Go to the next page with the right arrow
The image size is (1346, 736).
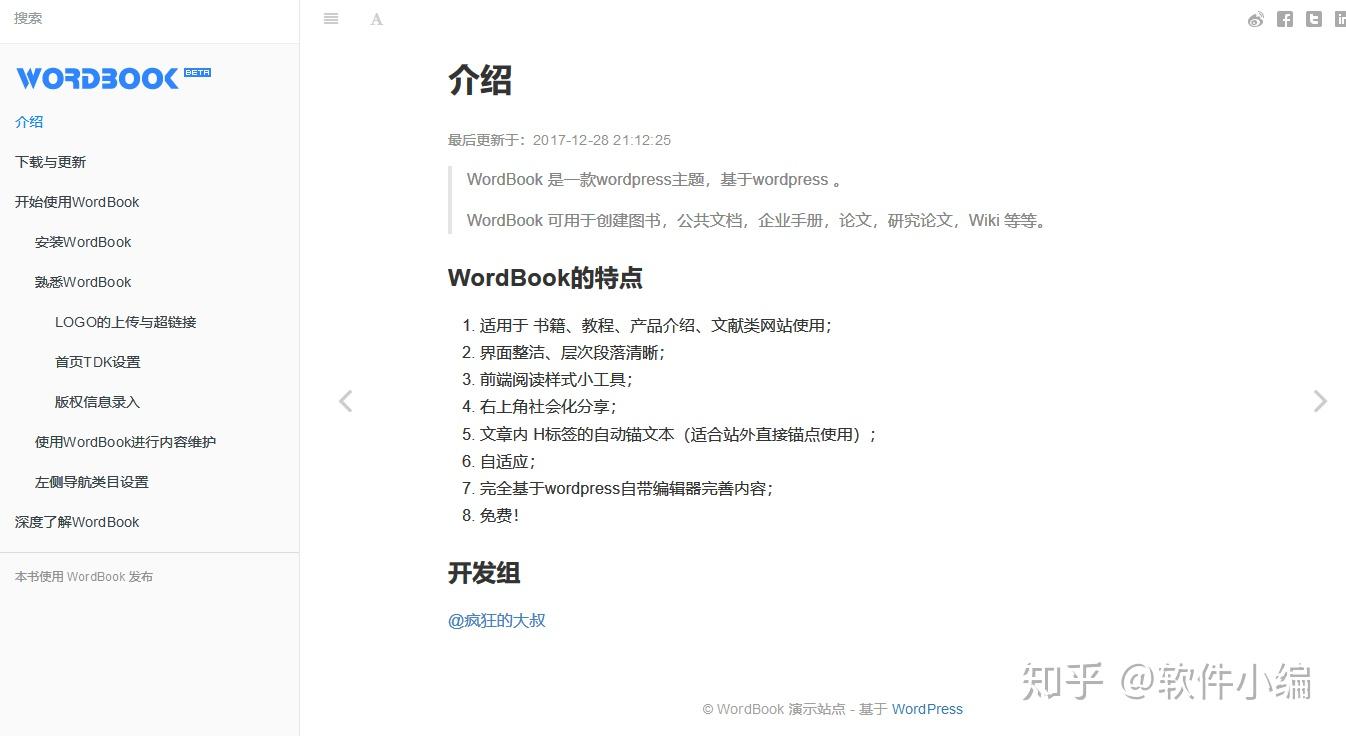click(1320, 401)
